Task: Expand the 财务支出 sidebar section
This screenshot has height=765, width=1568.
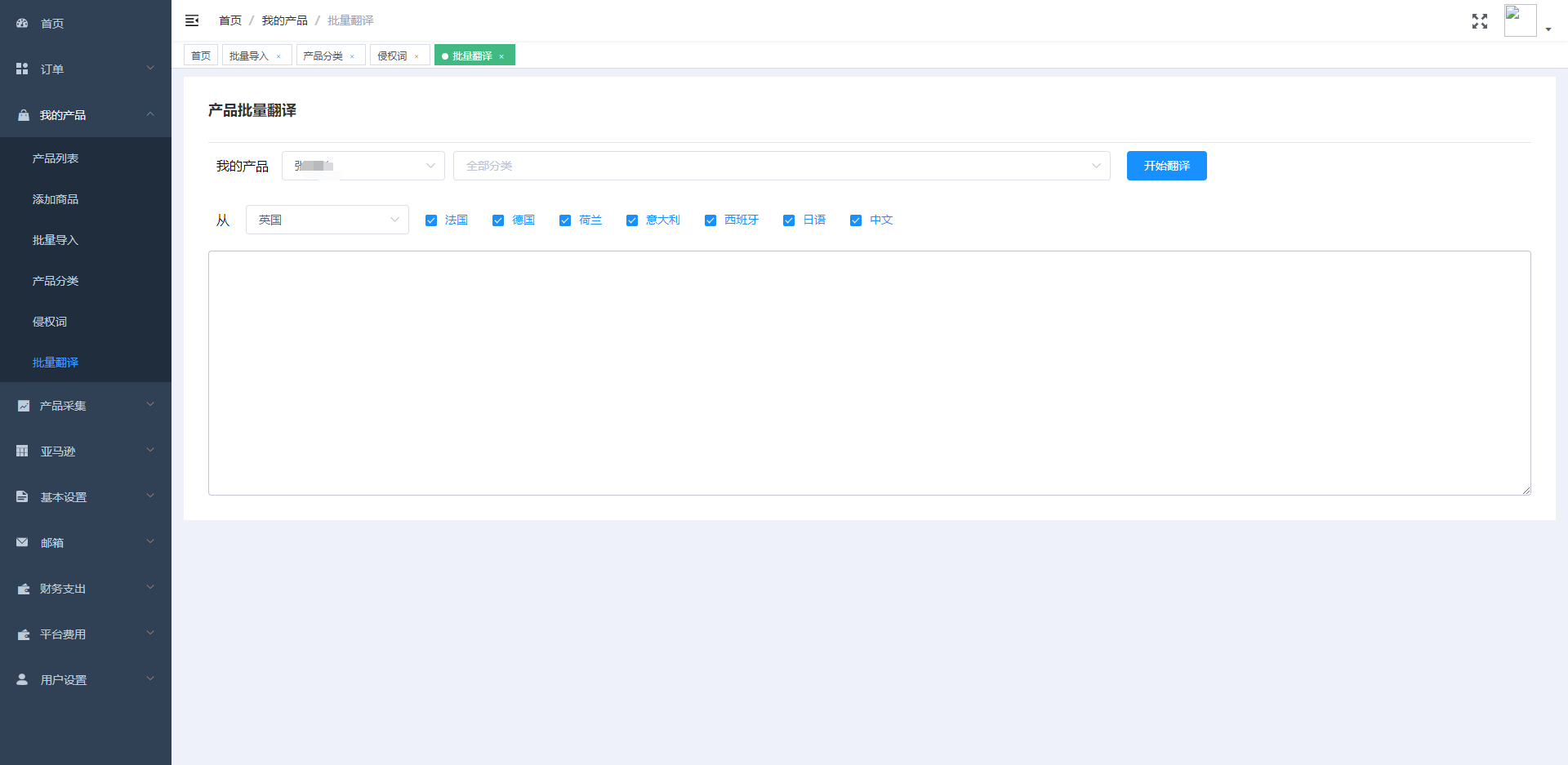Action: pyautogui.click(x=86, y=589)
